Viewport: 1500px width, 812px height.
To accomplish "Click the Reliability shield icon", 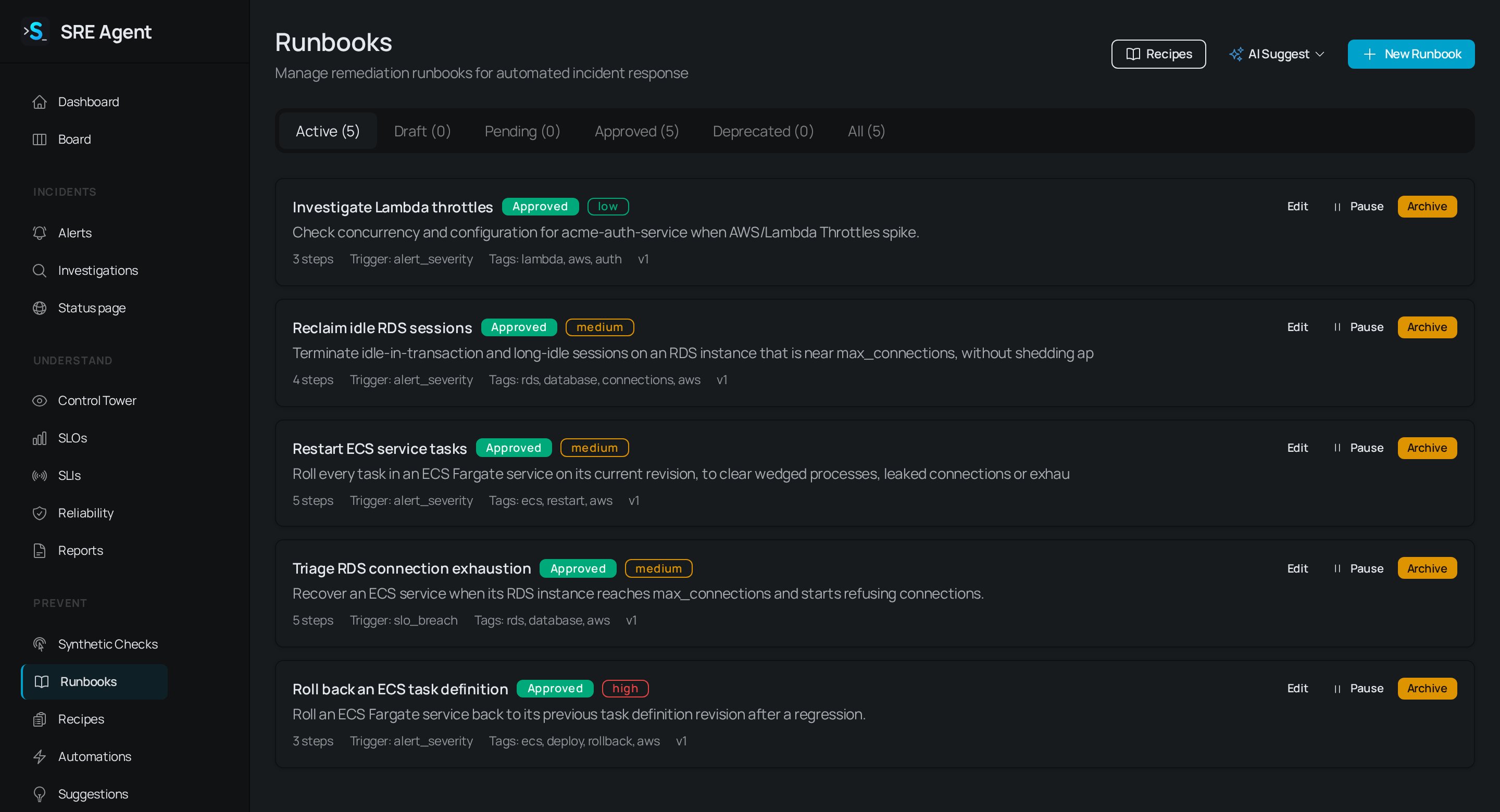I will click(x=40, y=513).
